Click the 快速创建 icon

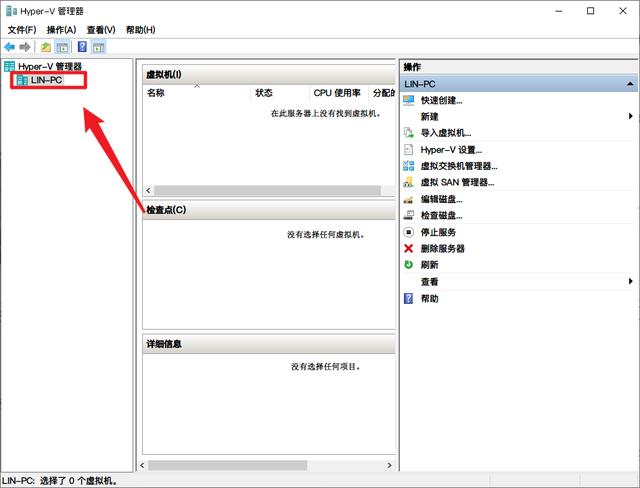coord(409,100)
